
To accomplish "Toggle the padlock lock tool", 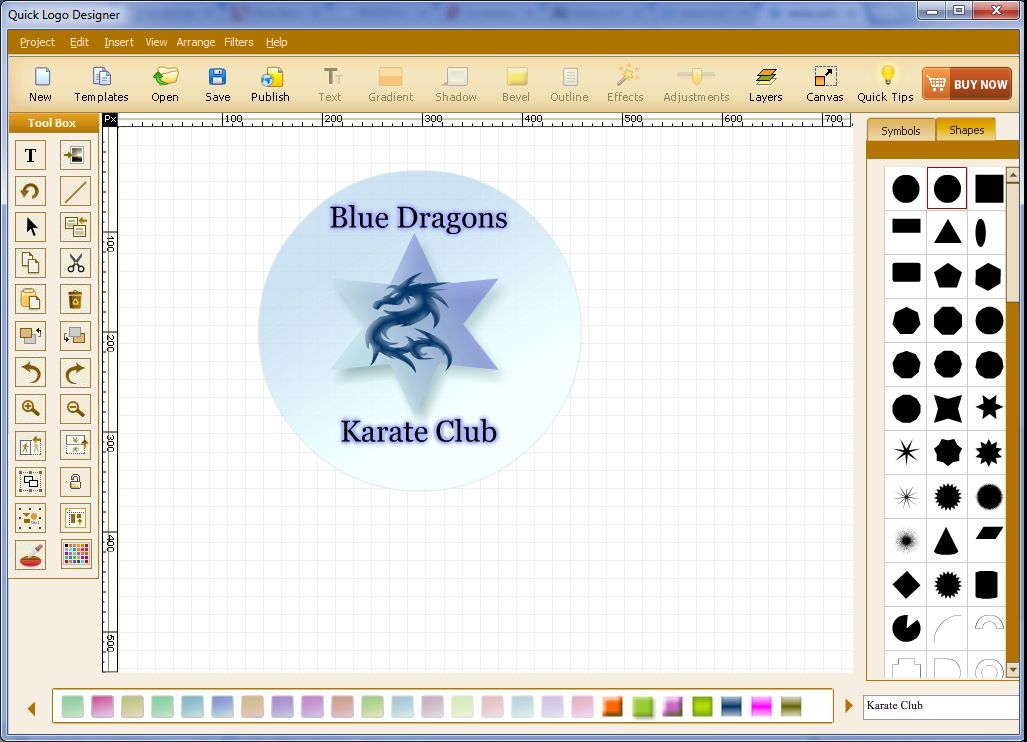I will (75, 481).
